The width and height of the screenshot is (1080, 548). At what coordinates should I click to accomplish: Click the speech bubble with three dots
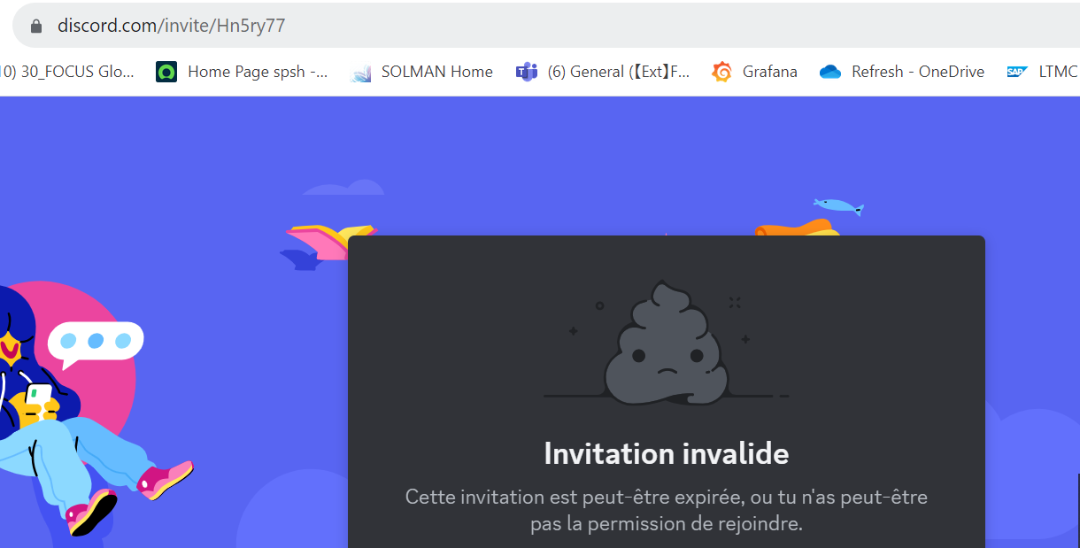[x=96, y=341]
